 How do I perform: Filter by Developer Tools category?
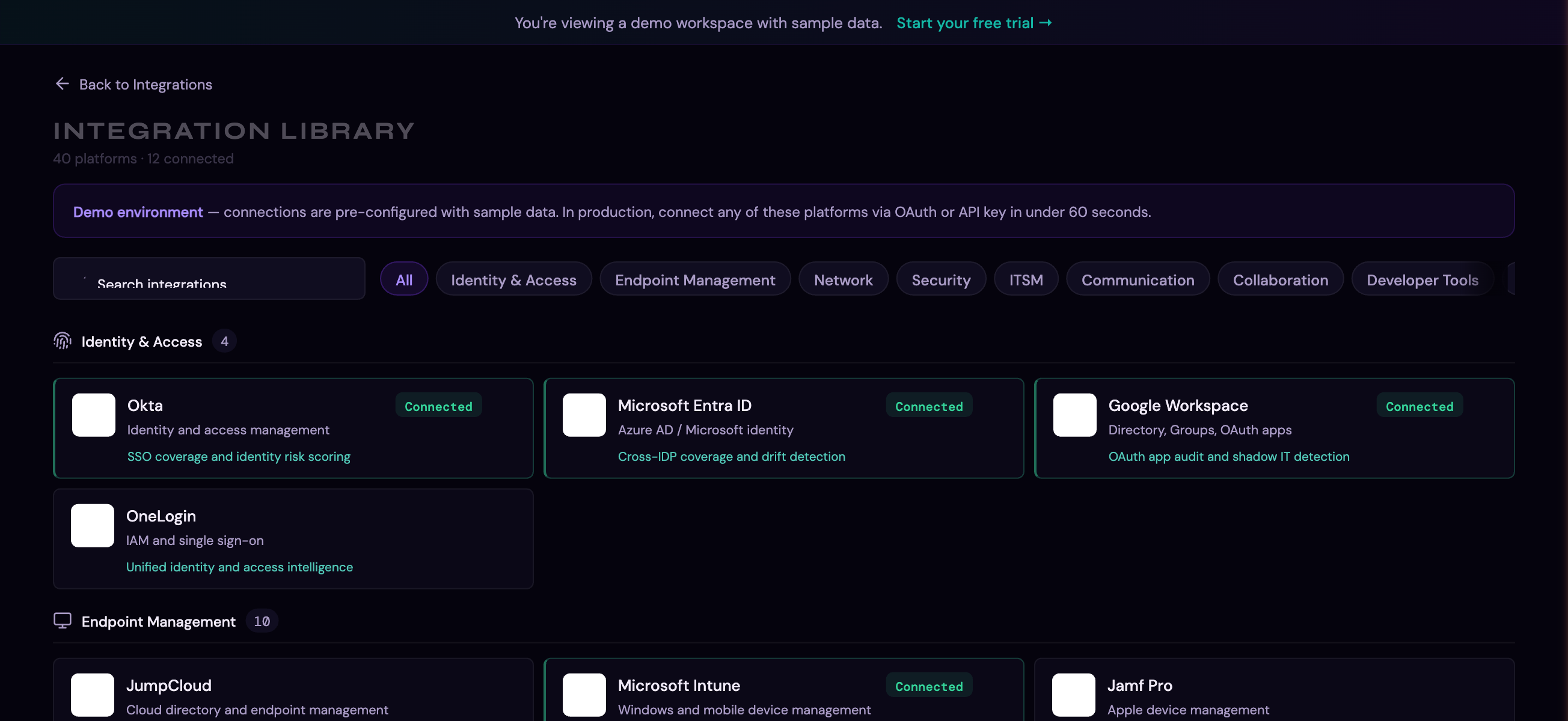(1422, 279)
